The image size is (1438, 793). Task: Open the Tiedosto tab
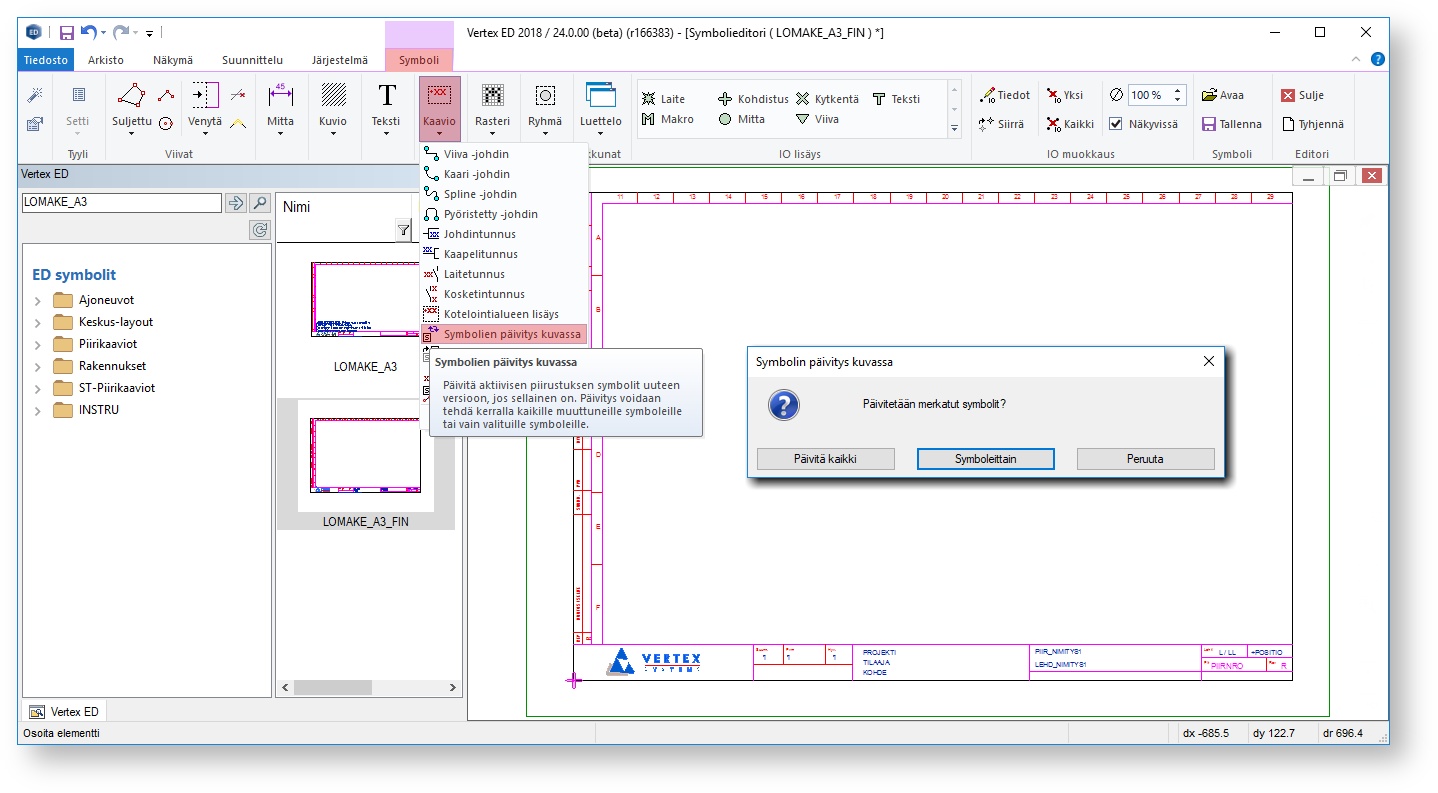pyautogui.click(x=44, y=60)
